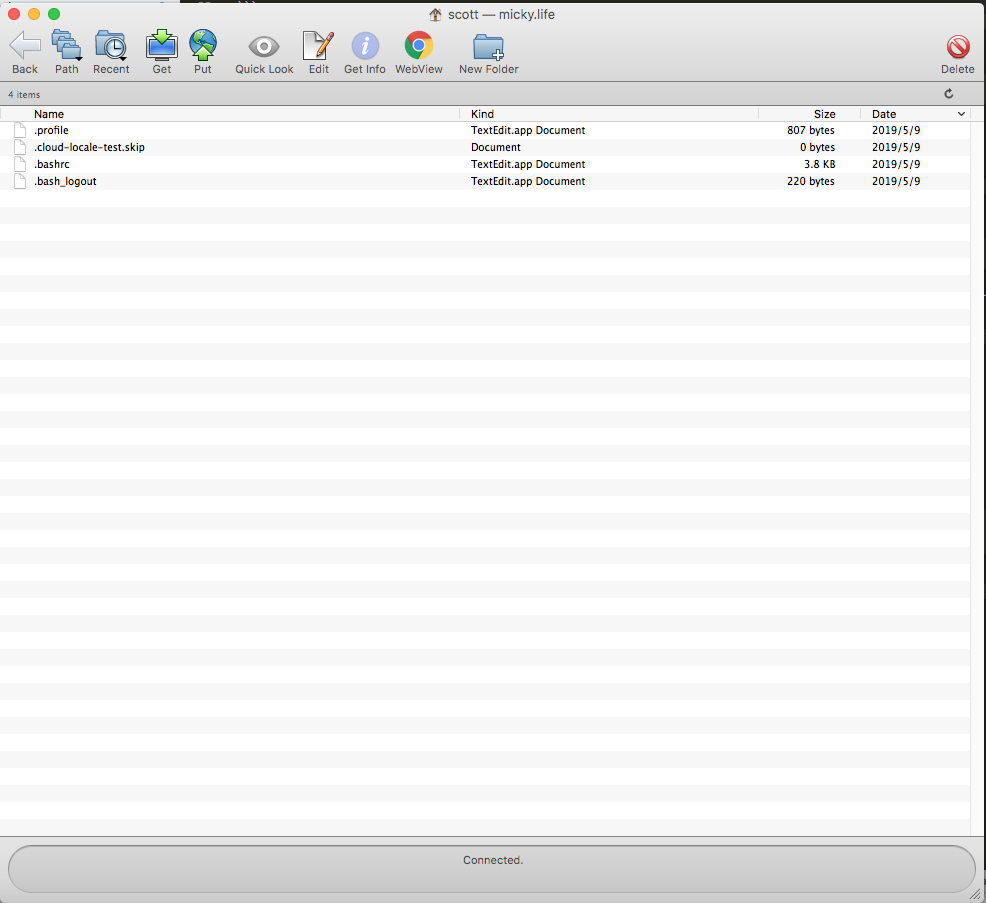Viewport: 986px width, 903px height.
Task: Click the 807 bytes size cell
Action: [x=811, y=130]
